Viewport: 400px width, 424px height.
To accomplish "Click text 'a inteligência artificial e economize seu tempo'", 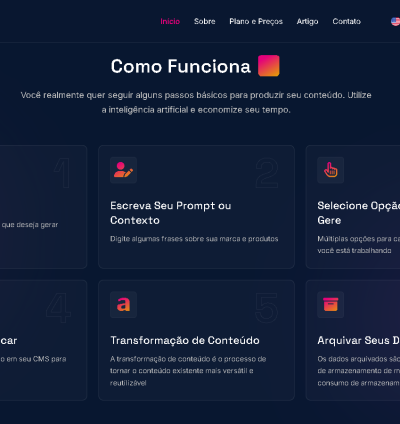I will (x=196, y=110).
